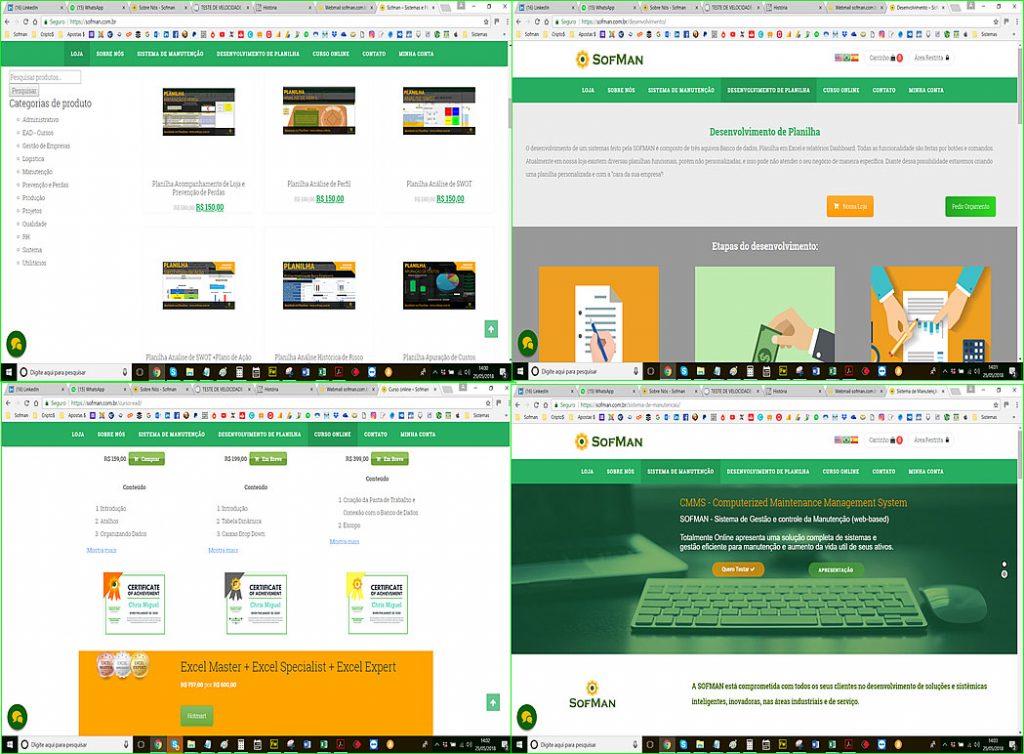Click the Pesquisar button in Loja window

point(24,91)
